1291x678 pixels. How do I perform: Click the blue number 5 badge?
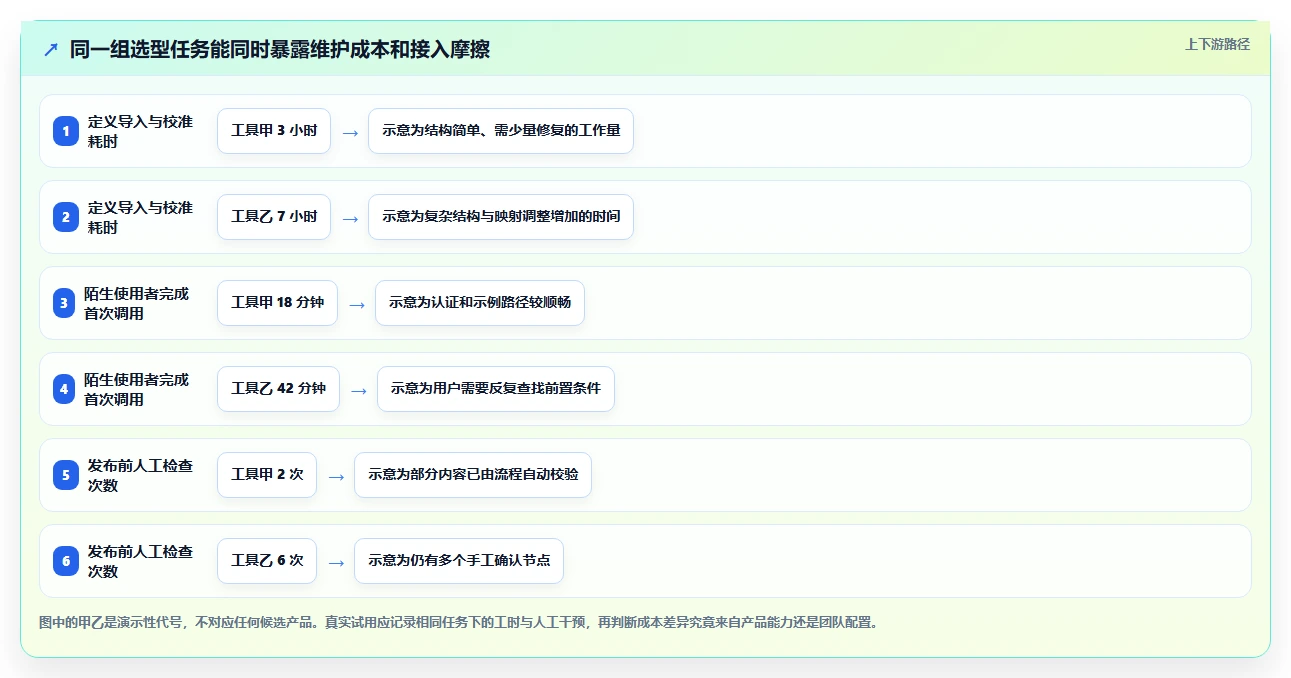66,475
